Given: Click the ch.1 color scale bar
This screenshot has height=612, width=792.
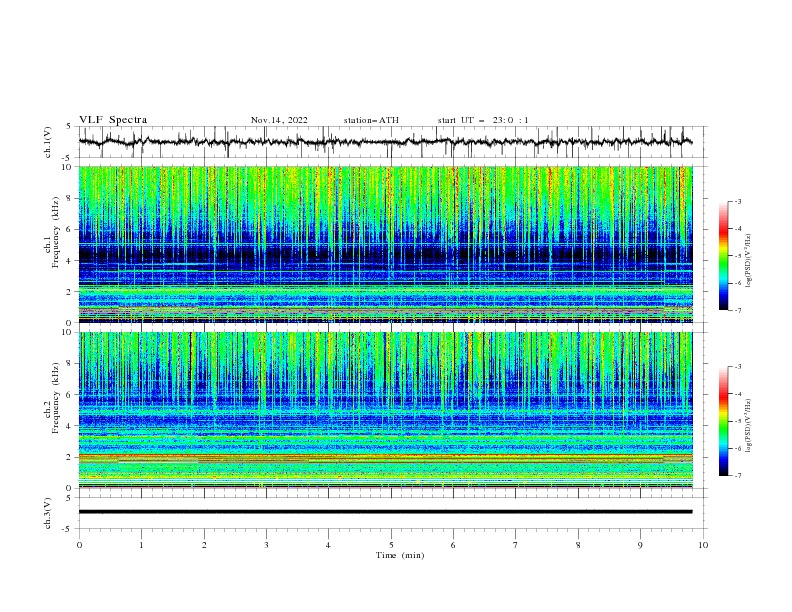Looking at the screenshot, I should 724,256.
